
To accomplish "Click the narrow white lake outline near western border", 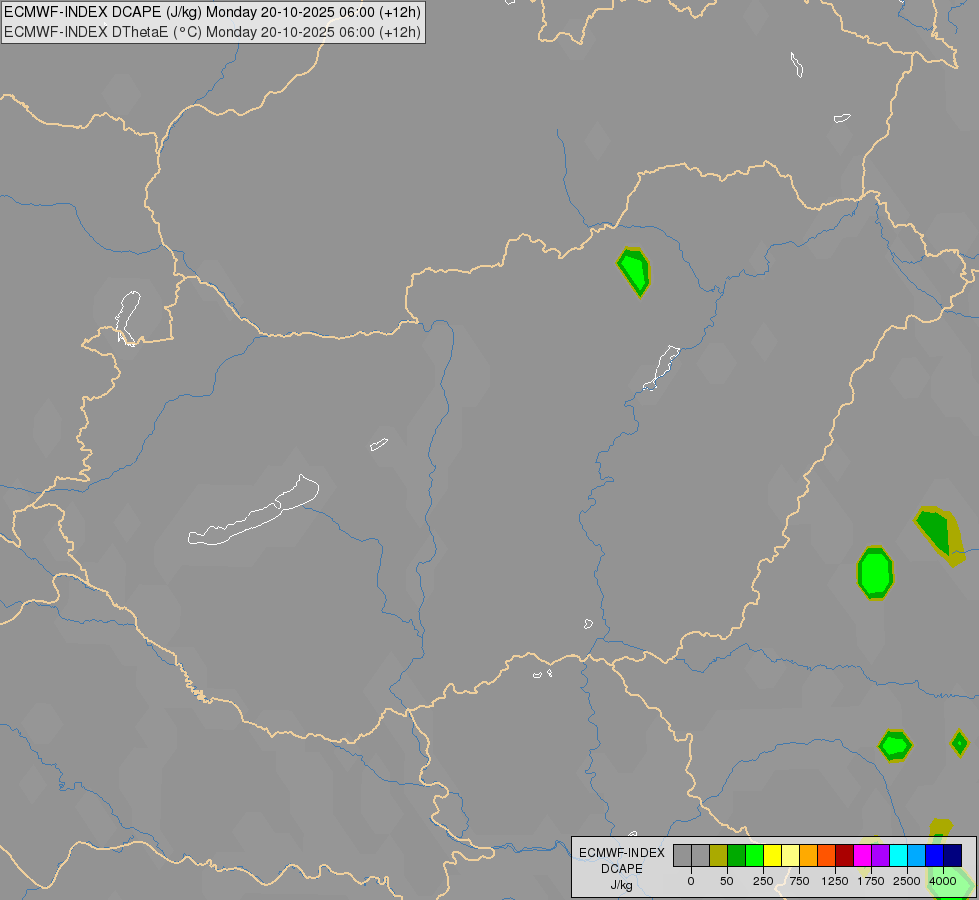I will coord(128,318).
